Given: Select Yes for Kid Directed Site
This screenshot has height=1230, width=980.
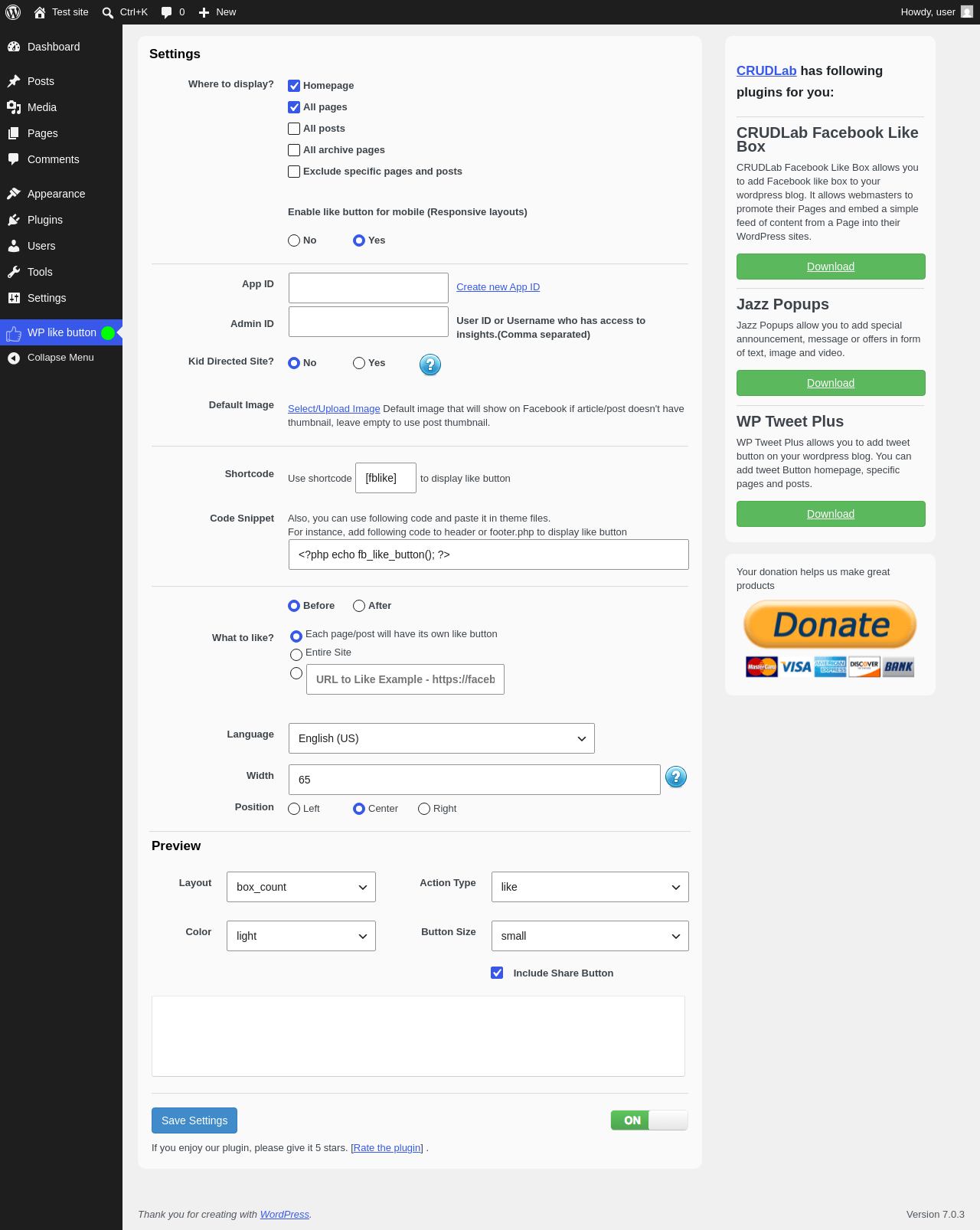Looking at the screenshot, I should [359, 363].
